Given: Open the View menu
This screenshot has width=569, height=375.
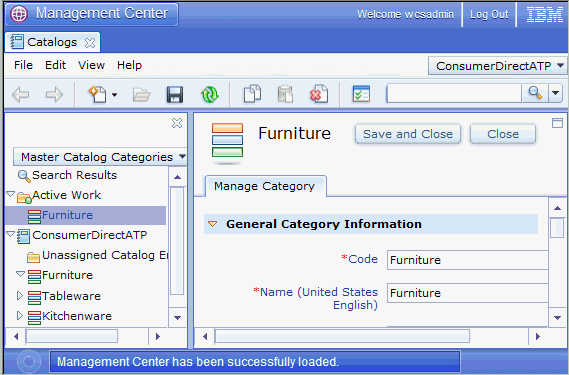Looking at the screenshot, I should coord(91,65).
